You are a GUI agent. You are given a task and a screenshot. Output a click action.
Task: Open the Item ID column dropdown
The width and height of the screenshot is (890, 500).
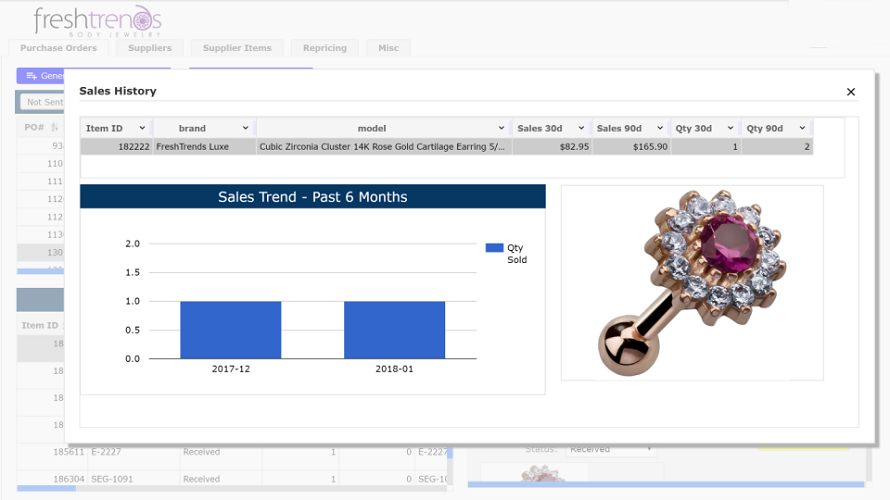tap(142, 128)
